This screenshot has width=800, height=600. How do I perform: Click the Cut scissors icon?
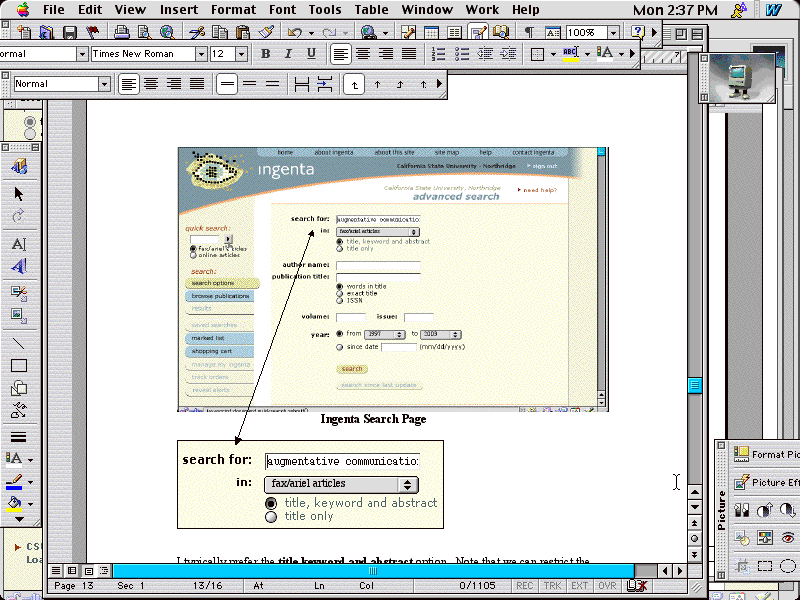(x=197, y=33)
